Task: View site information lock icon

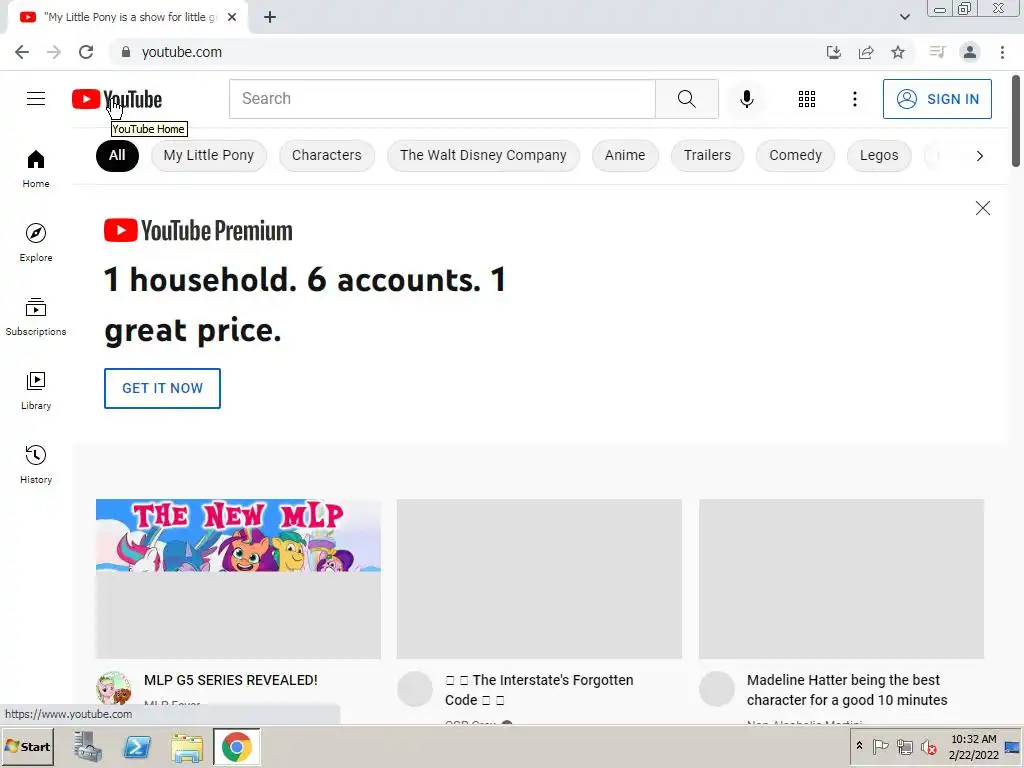Action: point(126,52)
